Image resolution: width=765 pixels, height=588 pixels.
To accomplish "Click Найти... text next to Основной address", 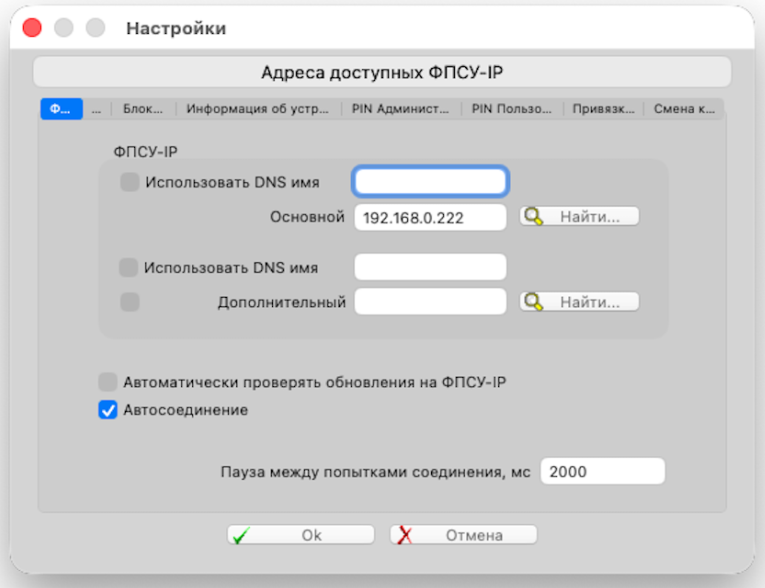I will pos(590,217).
